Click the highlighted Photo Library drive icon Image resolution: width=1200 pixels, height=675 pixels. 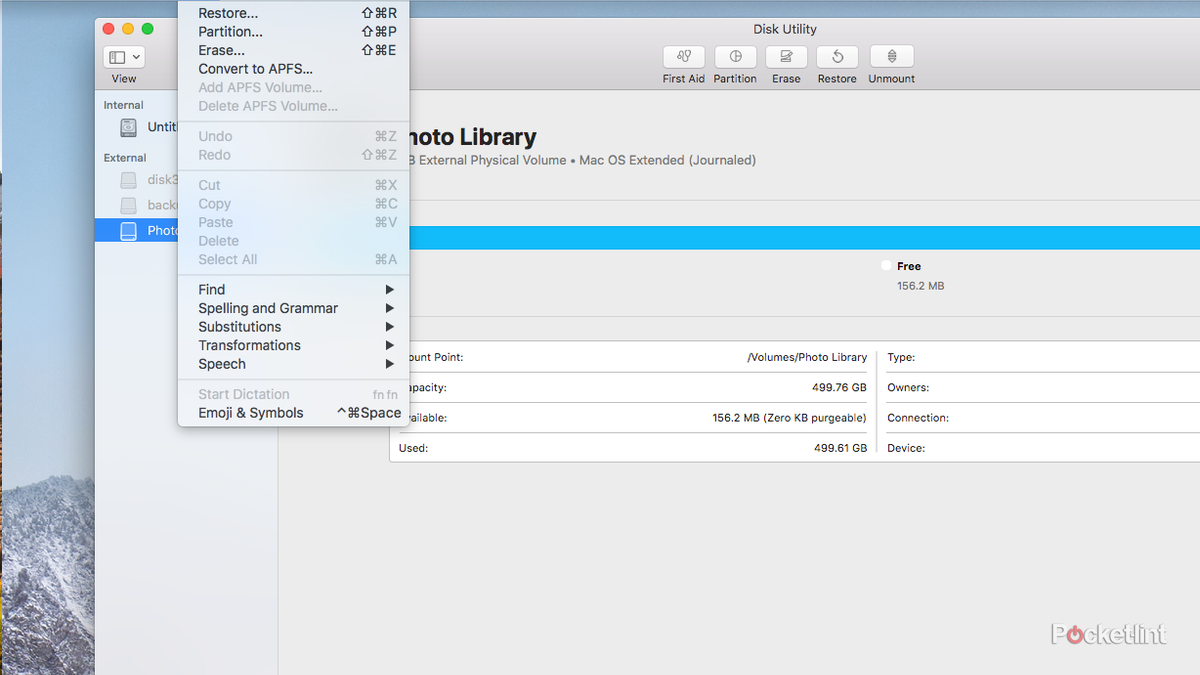pyautogui.click(x=128, y=231)
